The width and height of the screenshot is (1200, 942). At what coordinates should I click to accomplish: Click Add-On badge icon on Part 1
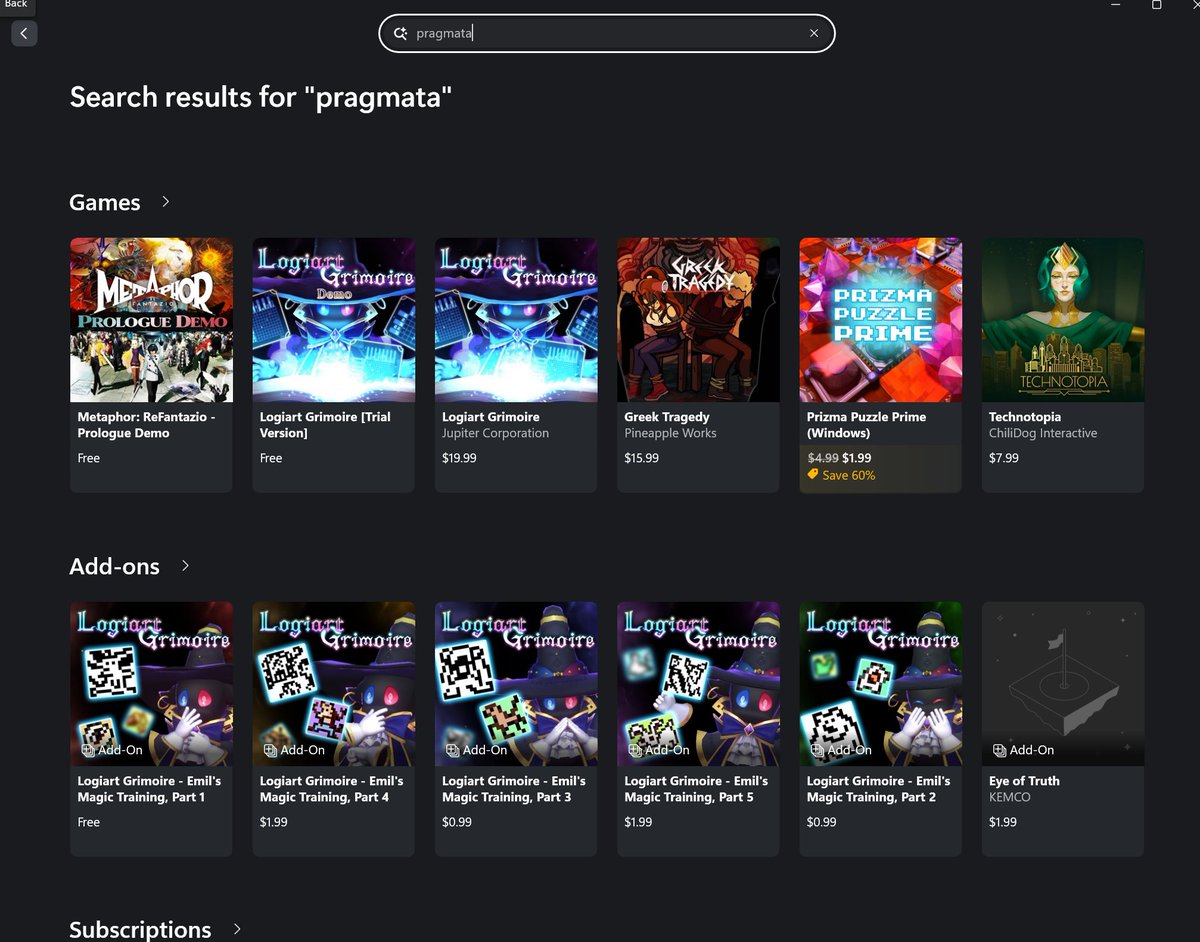87,750
